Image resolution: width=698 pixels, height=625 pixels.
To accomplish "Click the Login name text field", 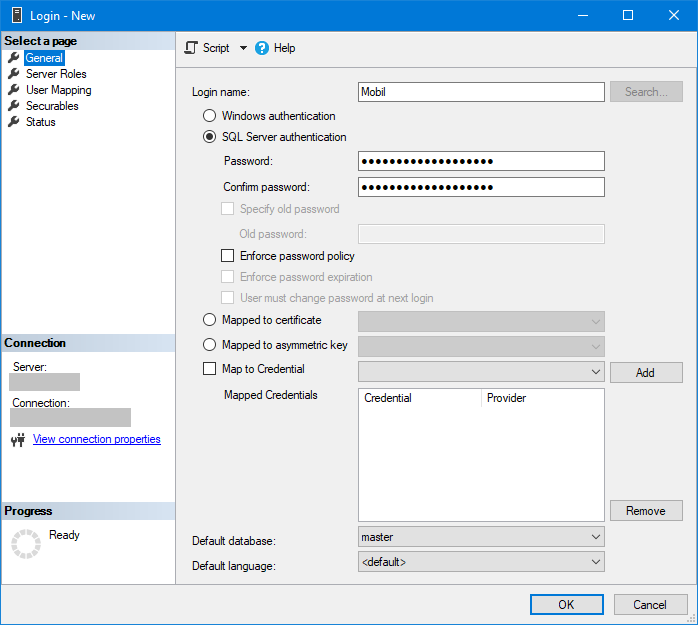I will tap(480, 92).
